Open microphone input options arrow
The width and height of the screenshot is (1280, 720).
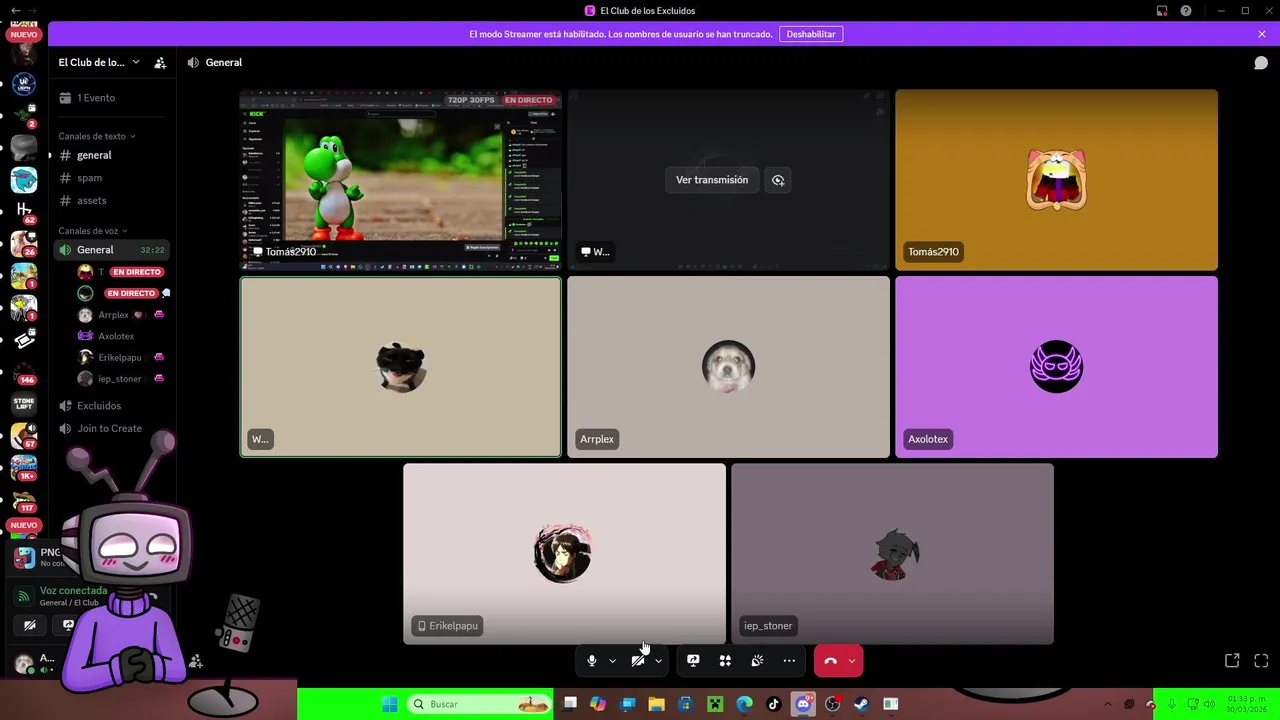(612, 661)
